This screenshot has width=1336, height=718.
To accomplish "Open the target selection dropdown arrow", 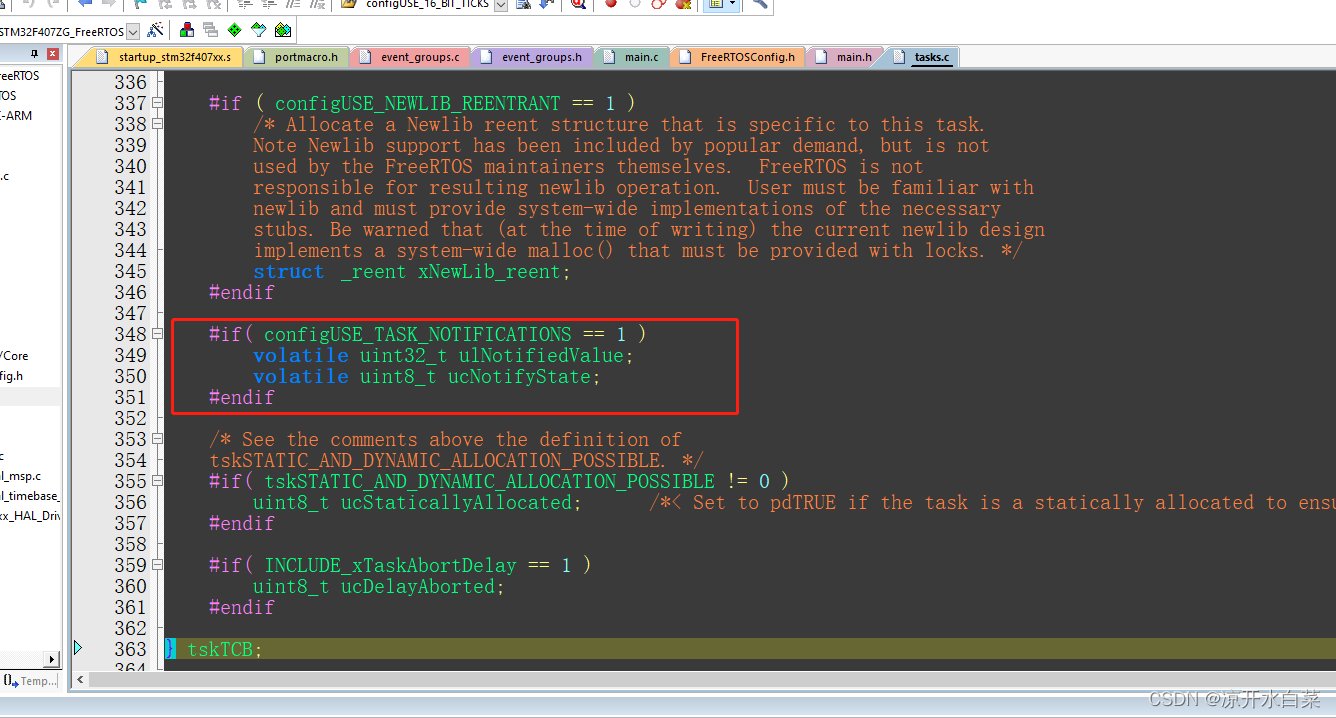I will click(133, 32).
